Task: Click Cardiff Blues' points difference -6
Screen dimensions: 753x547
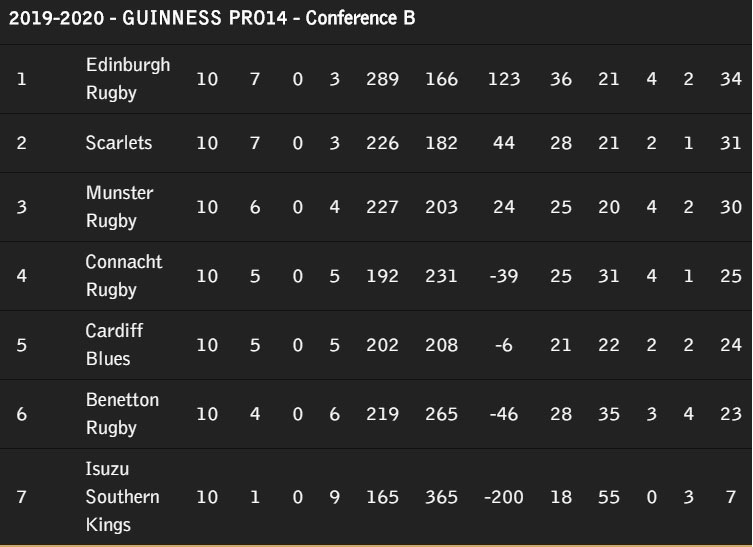Action: pyautogui.click(x=504, y=345)
